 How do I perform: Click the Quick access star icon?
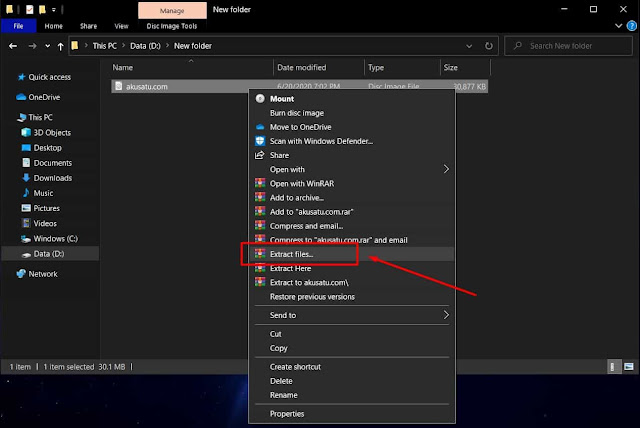pyautogui.click(x=21, y=77)
